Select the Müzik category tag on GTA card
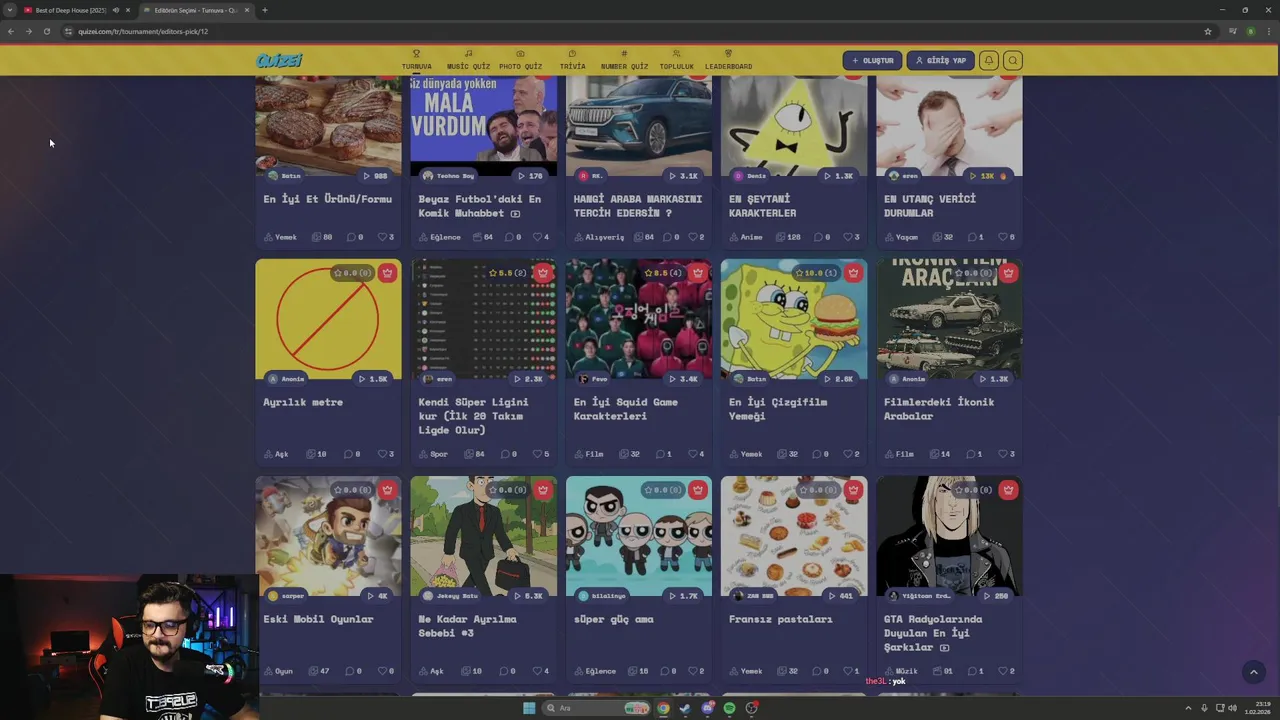1280x720 pixels. point(901,671)
